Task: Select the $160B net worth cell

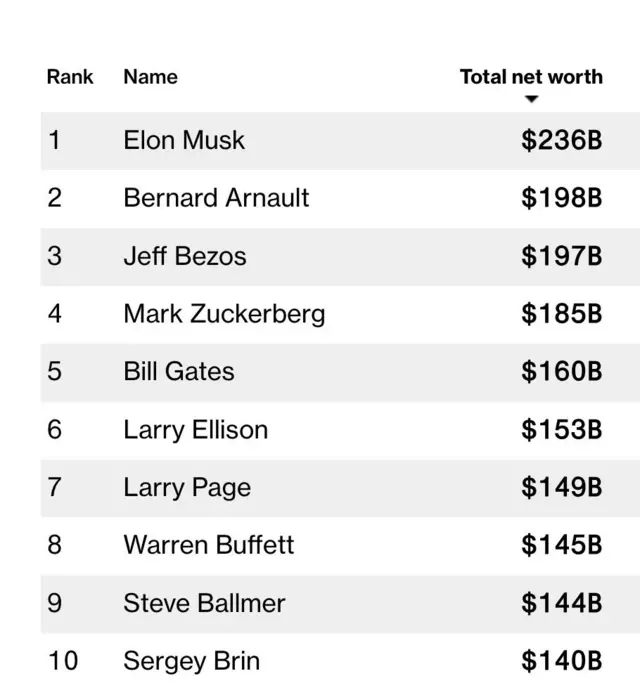Action: click(561, 372)
